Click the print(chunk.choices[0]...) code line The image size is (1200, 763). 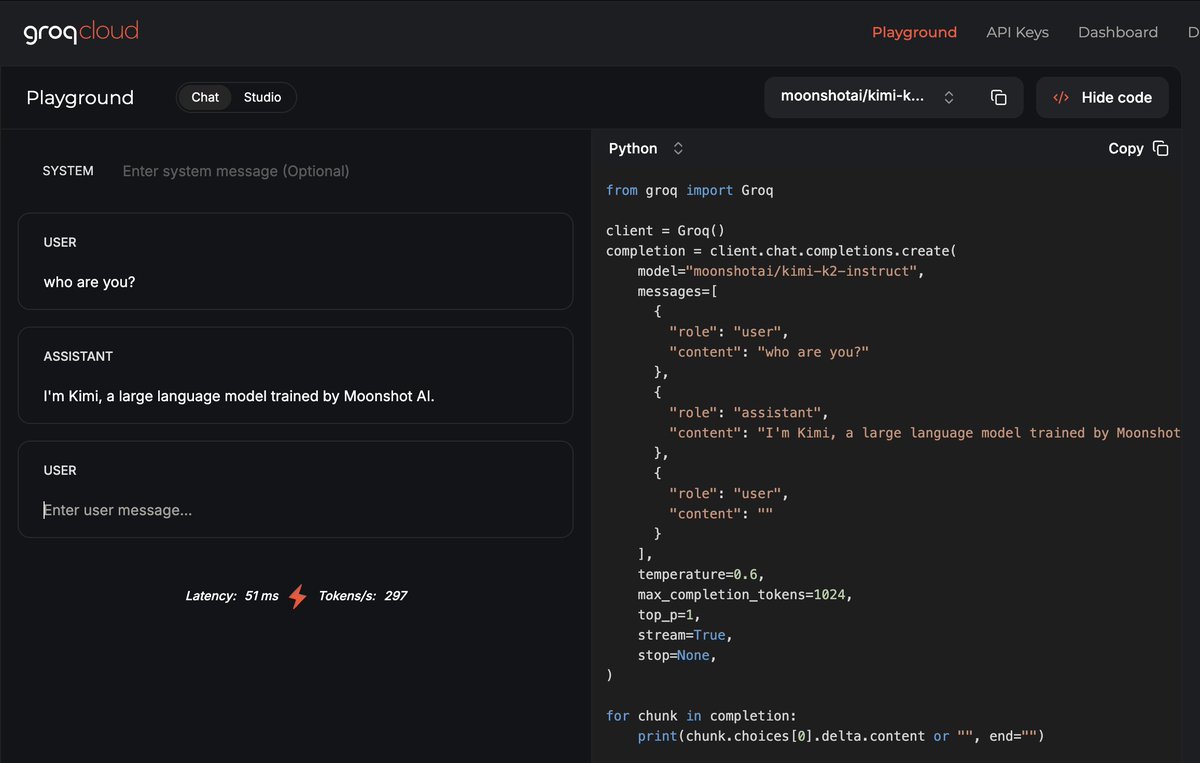(x=841, y=736)
